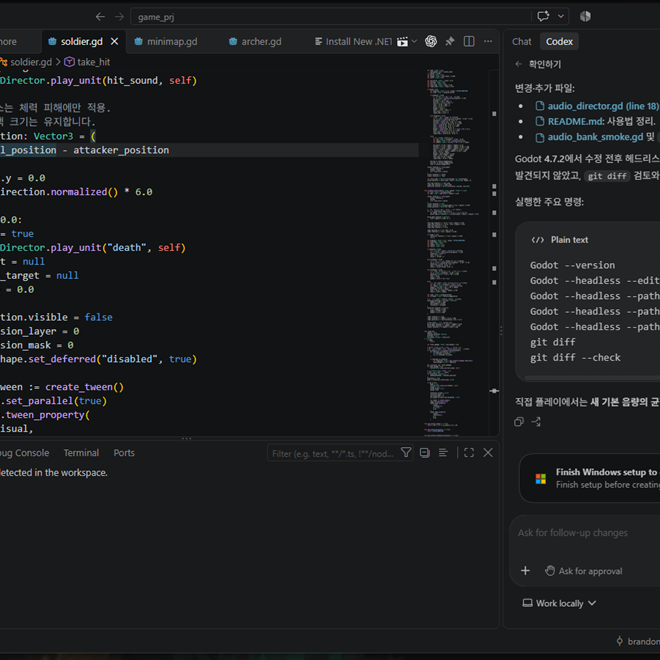The height and width of the screenshot is (660, 660).
Task: Close the soldier.gd tab
Action: [114, 41]
